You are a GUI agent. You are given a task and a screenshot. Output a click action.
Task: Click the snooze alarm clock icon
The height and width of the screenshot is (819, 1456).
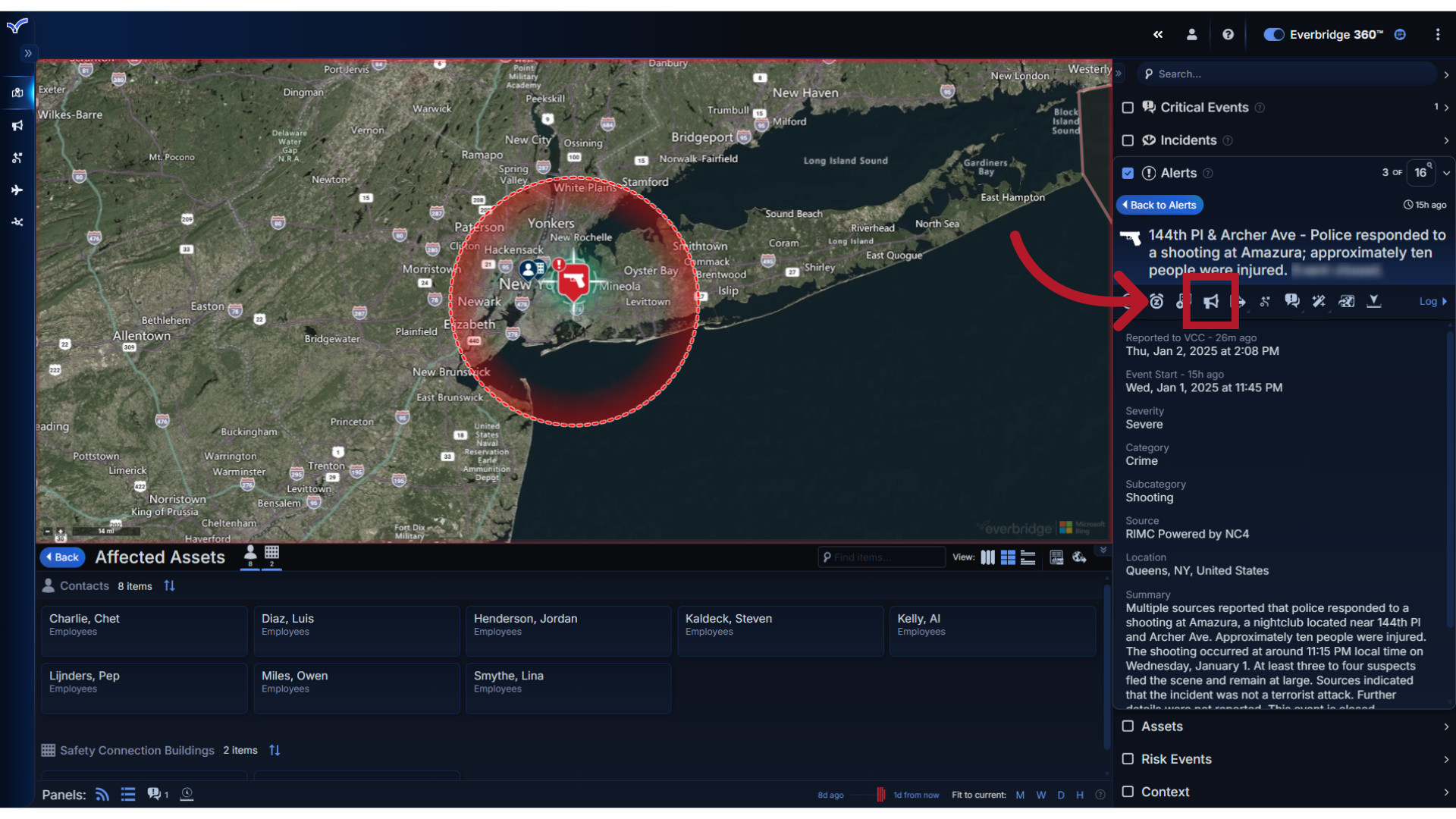1156,302
